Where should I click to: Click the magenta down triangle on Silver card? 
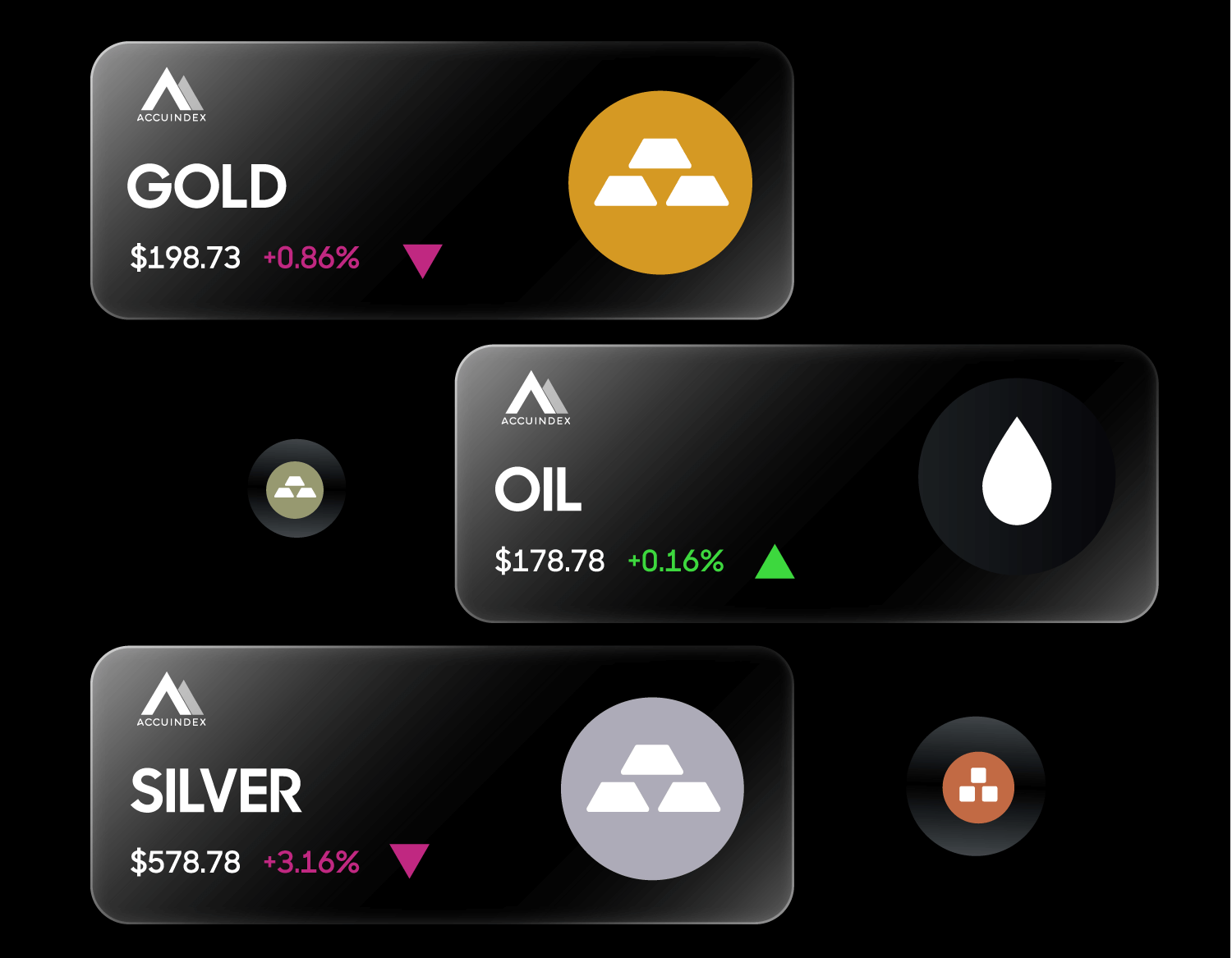point(410,861)
